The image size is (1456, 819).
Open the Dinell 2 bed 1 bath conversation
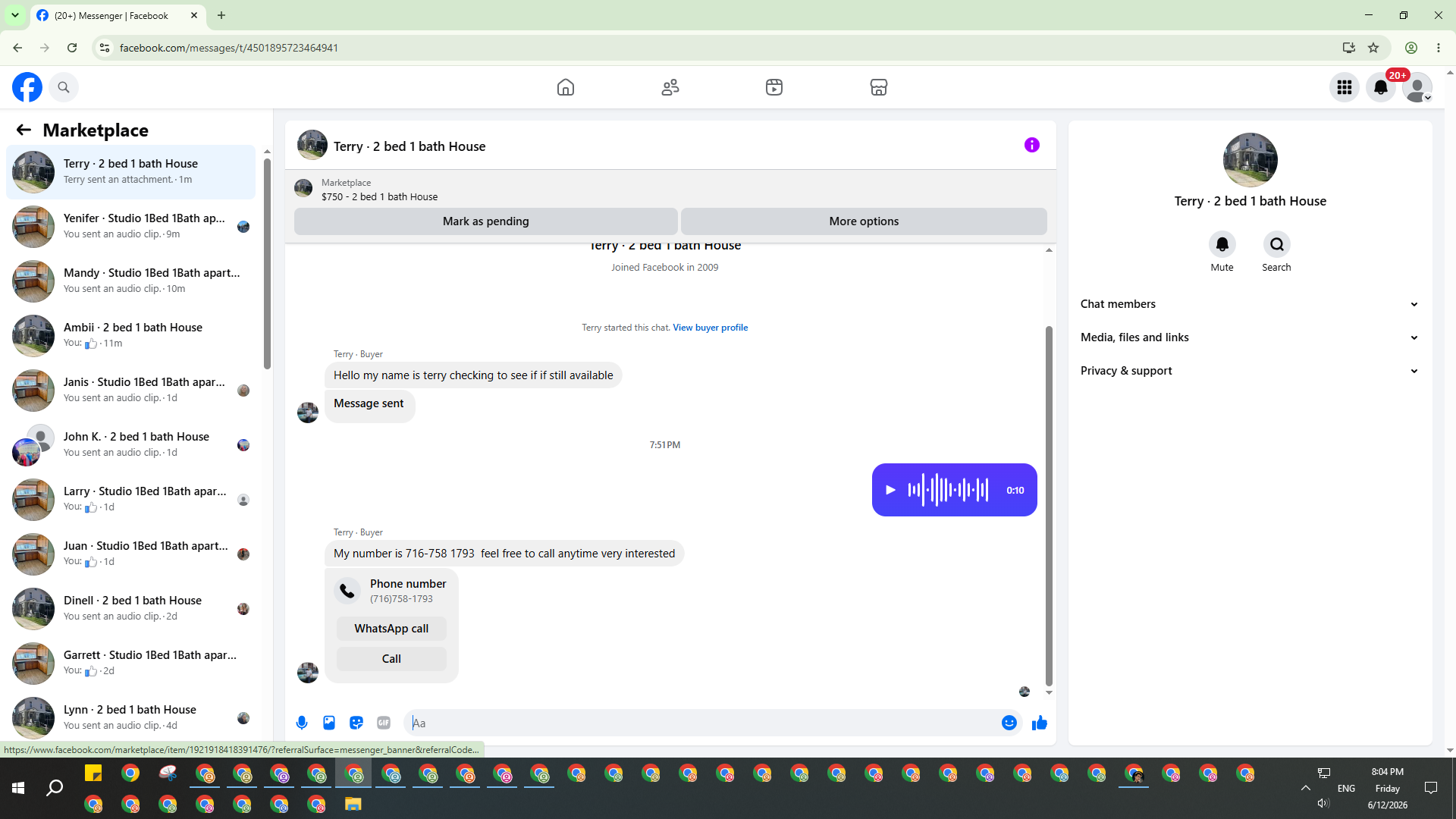[130, 609]
